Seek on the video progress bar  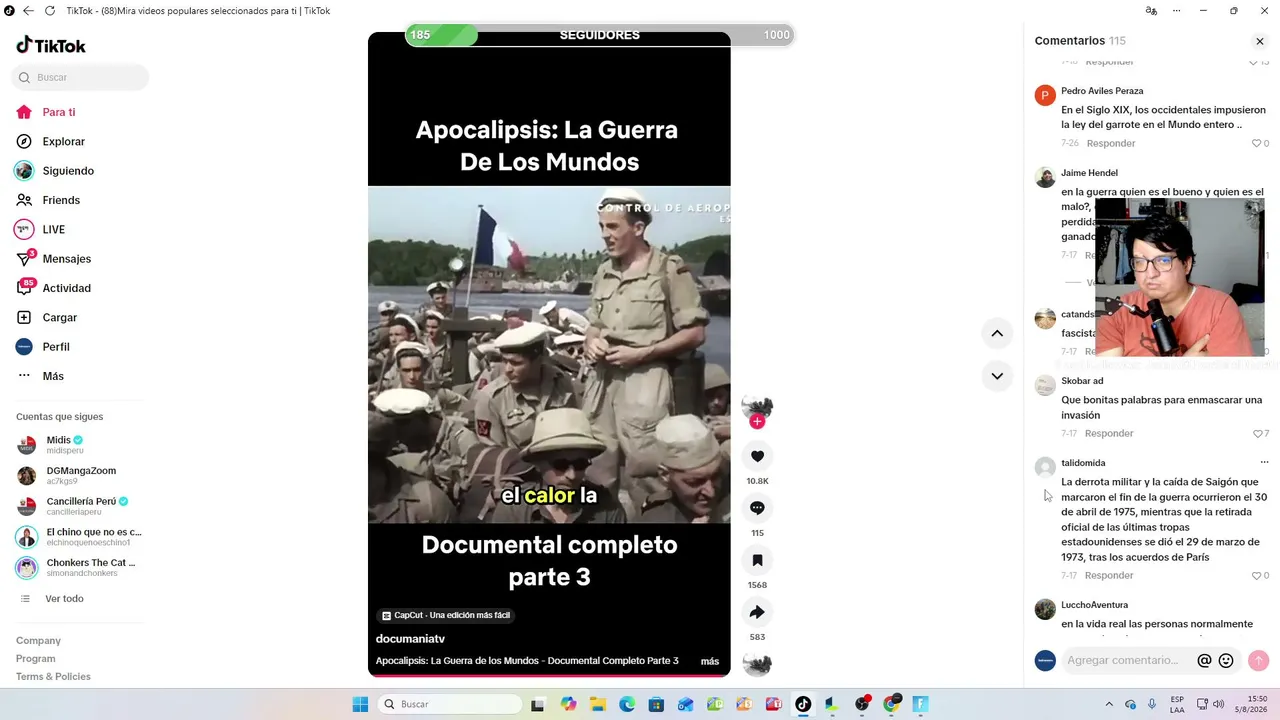pyautogui.click(x=549, y=675)
